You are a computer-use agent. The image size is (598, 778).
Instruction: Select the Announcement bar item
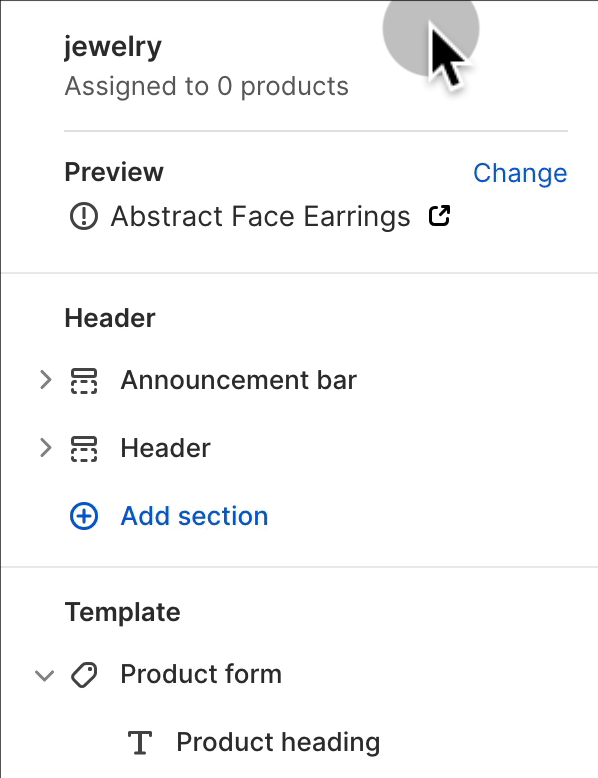239,380
